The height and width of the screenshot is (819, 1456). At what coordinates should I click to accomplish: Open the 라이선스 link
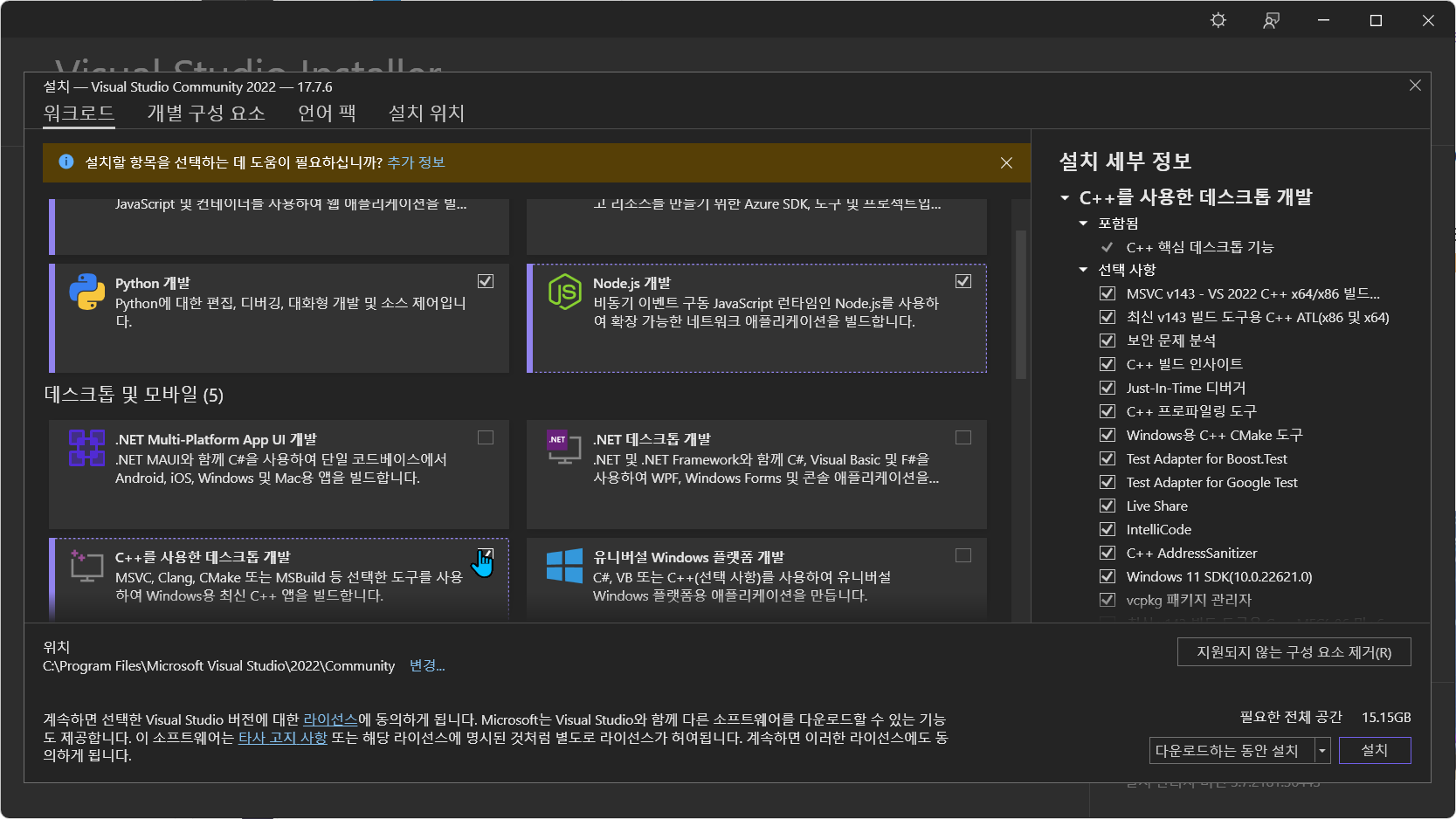(330, 719)
